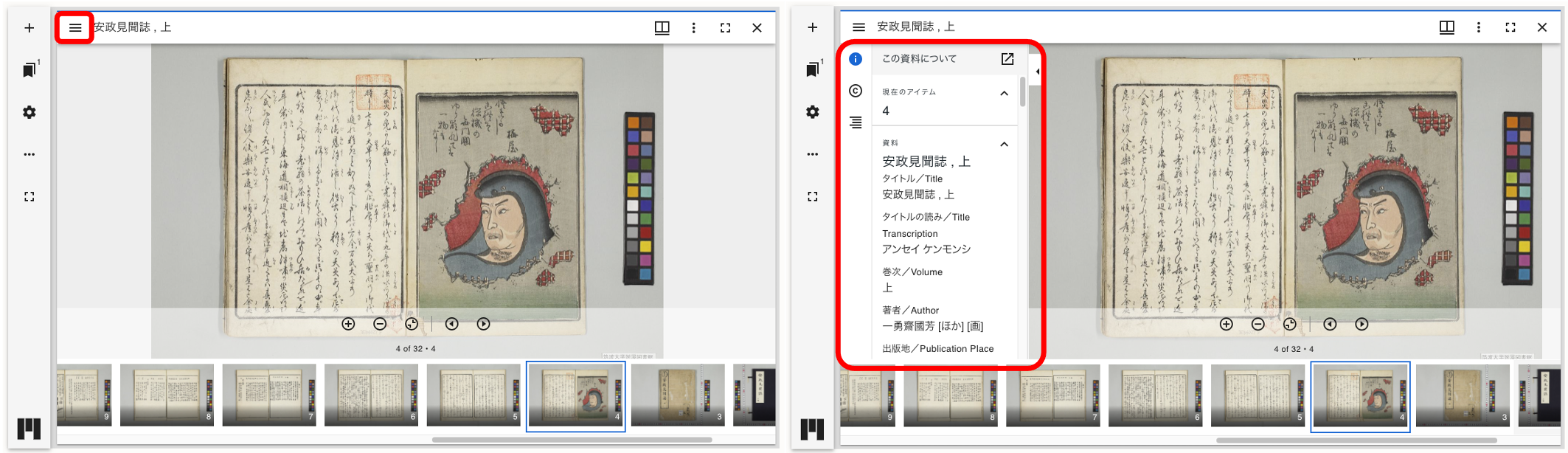The width and height of the screenshot is (1568, 453).
Task: Select thumbnail number 6 in the left viewer
Action: pos(371,394)
